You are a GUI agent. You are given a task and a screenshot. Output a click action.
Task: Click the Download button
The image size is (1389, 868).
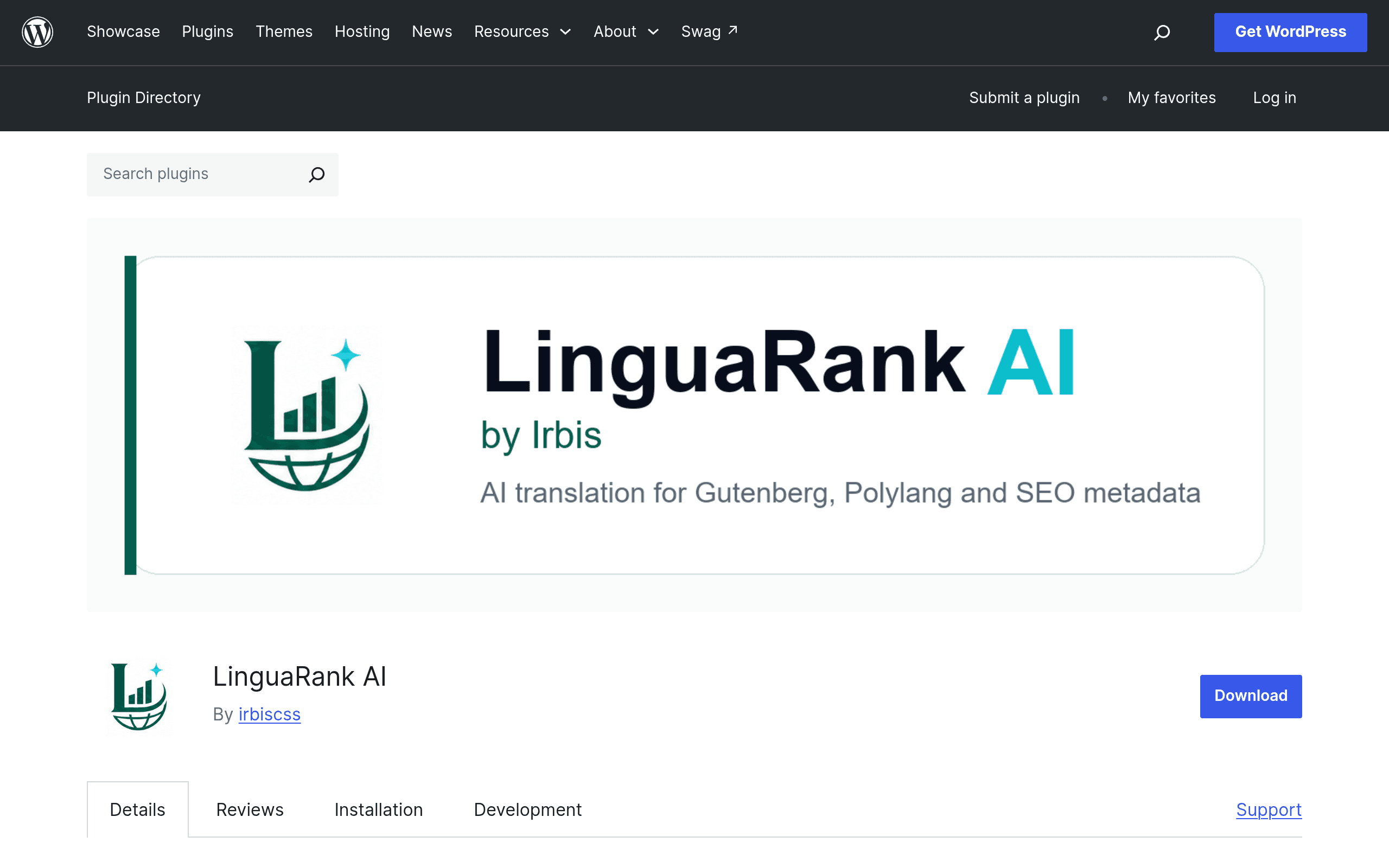point(1251,697)
